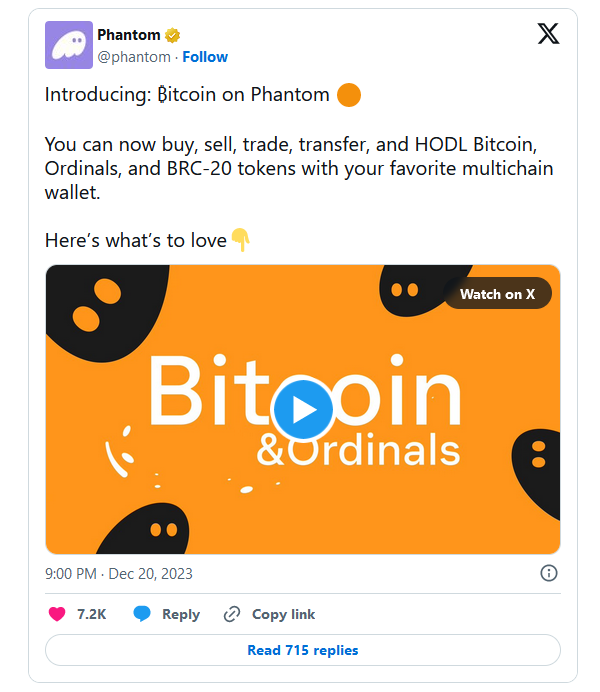Click the gold verified badge

tap(173, 36)
